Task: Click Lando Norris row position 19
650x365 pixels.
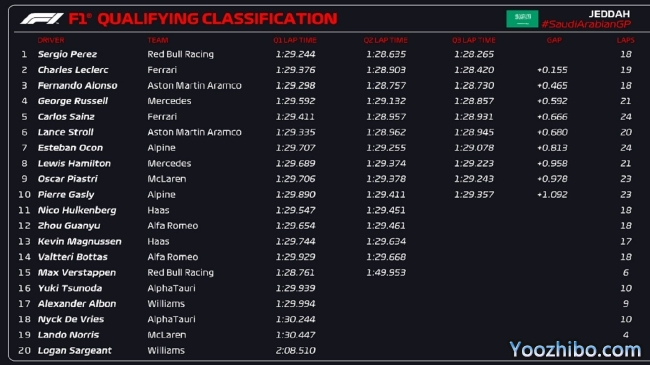Action: click(24, 335)
